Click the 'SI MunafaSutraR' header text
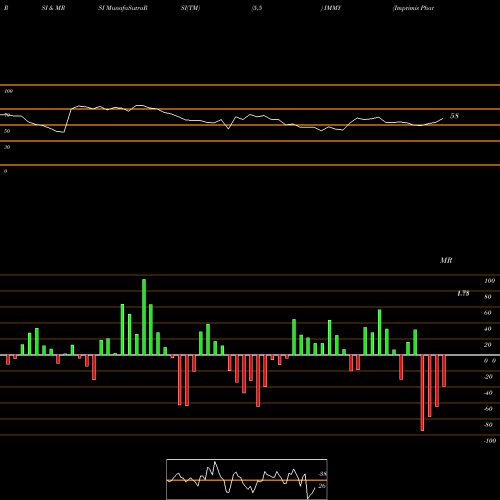 [123, 8]
